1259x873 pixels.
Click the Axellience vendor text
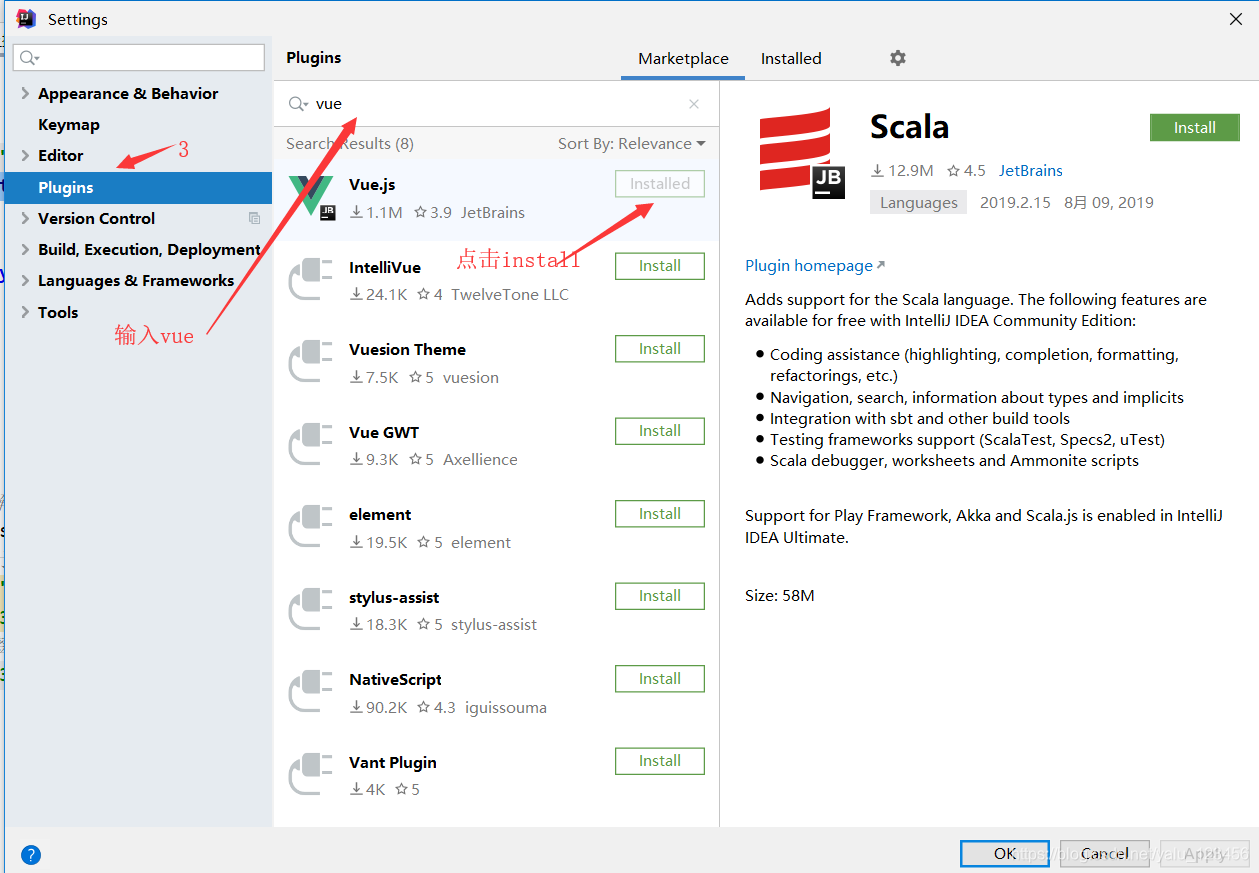pyautogui.click(x=480, y=459)
